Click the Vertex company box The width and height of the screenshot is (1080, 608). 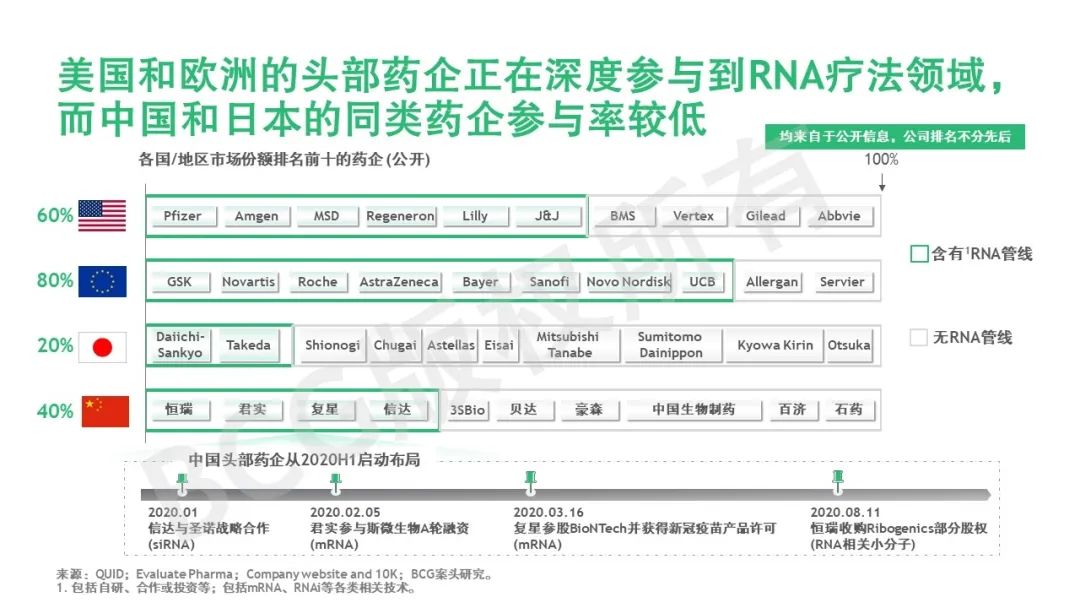(x=693, y=216)
